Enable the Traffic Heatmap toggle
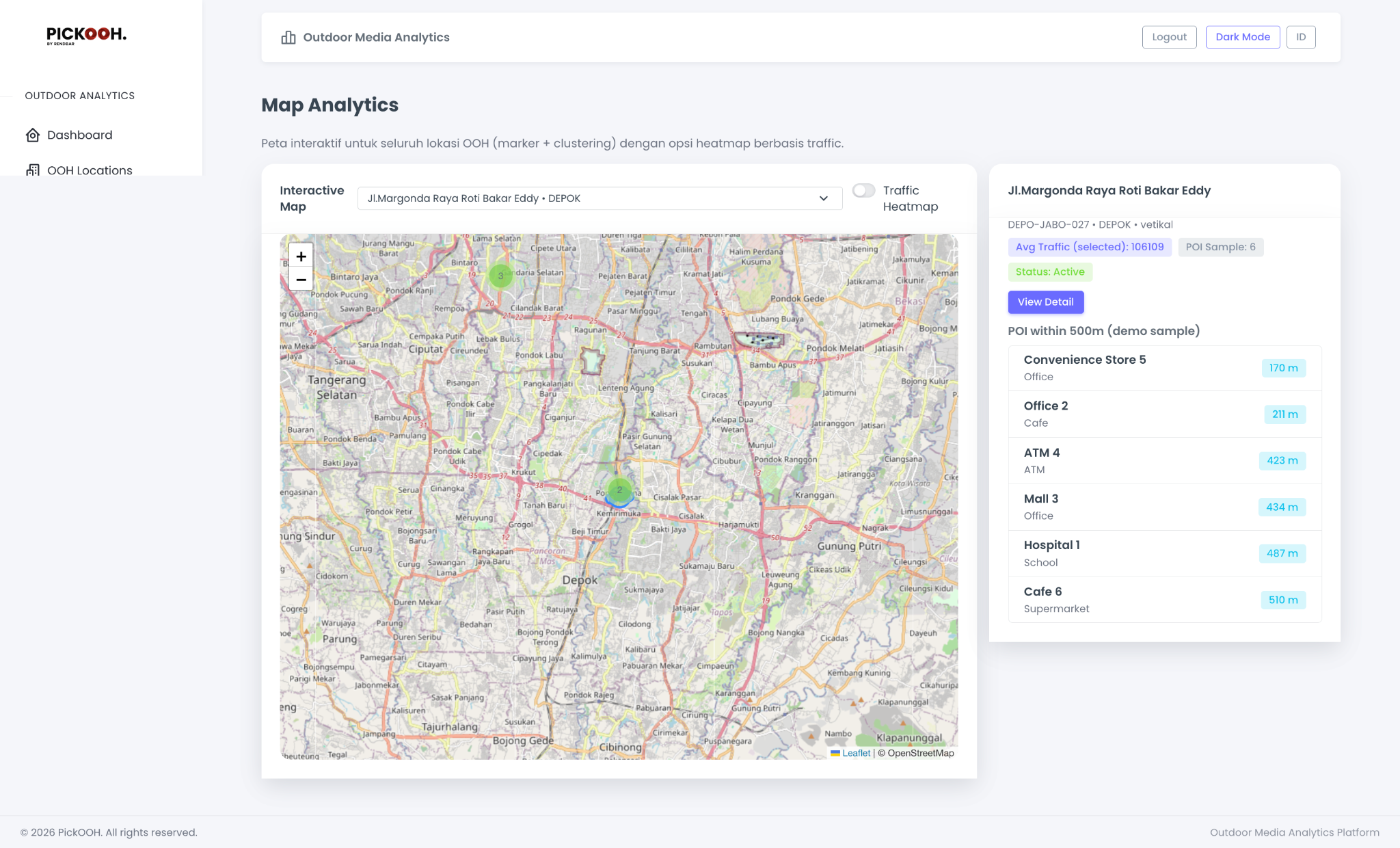Image resolution: width=1400 pixels, height=848 pixels. click(864, 191)
